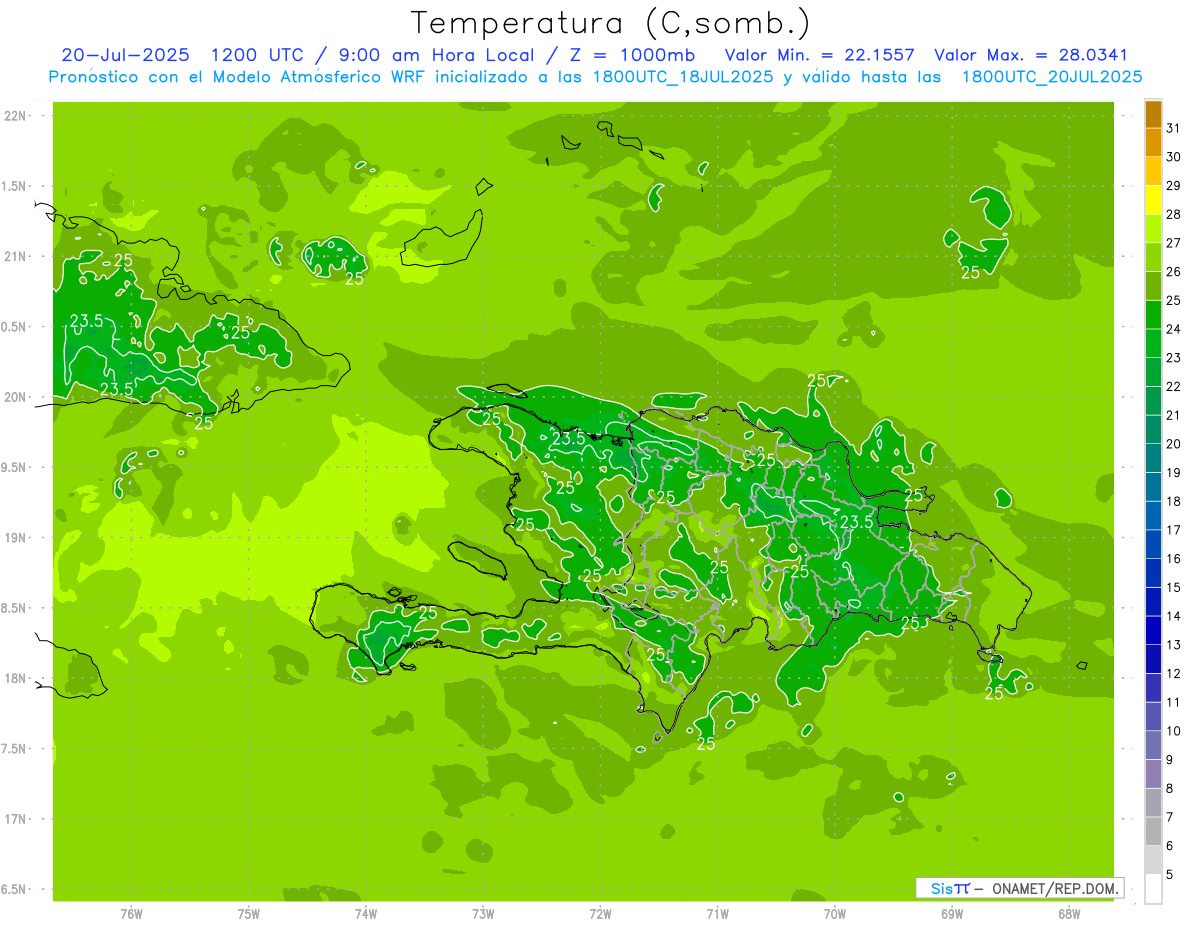Click legend value "30" on color bar
Viewport: 1200px width, 927px height.
point(1173,156)
